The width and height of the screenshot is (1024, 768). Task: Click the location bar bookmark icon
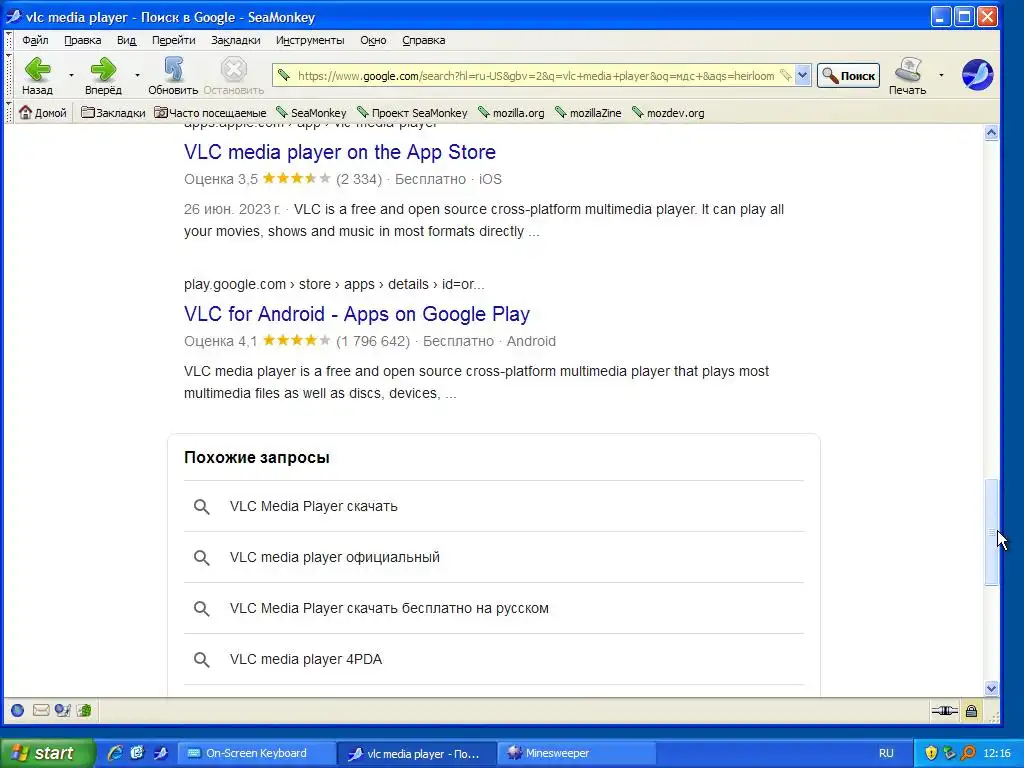283,75
